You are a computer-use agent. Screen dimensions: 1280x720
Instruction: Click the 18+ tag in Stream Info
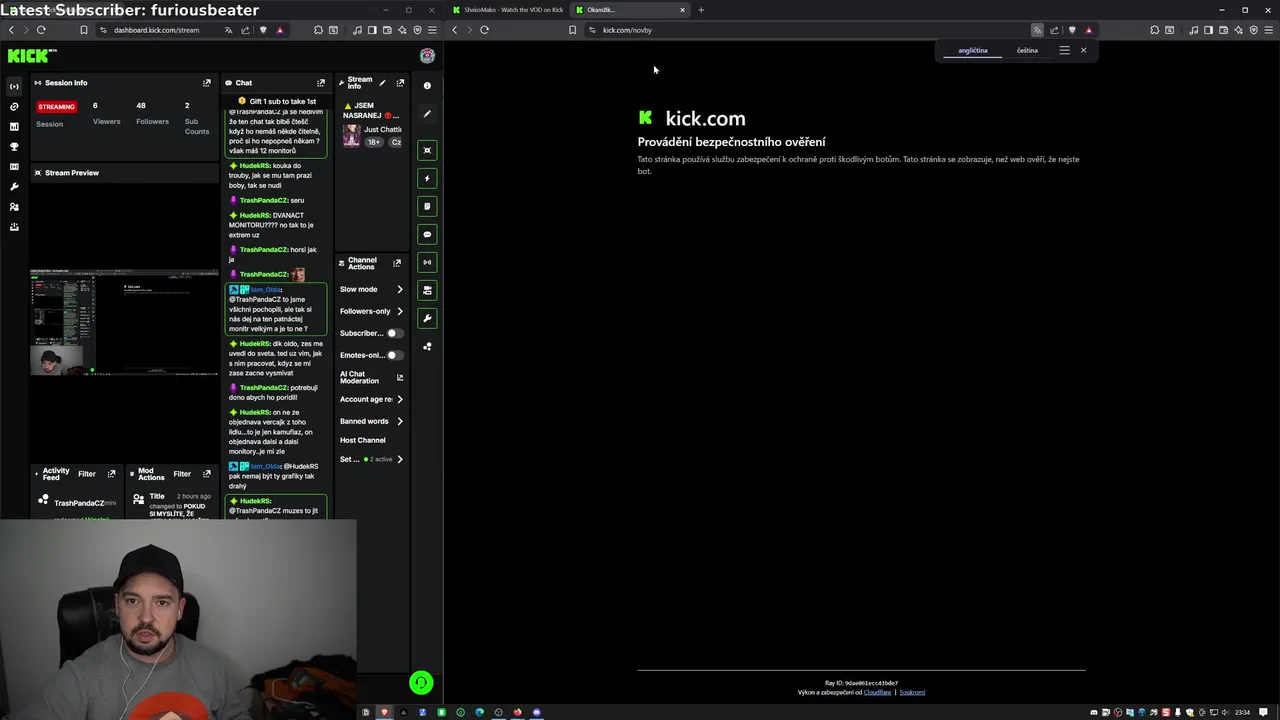(x=374, y=142)
